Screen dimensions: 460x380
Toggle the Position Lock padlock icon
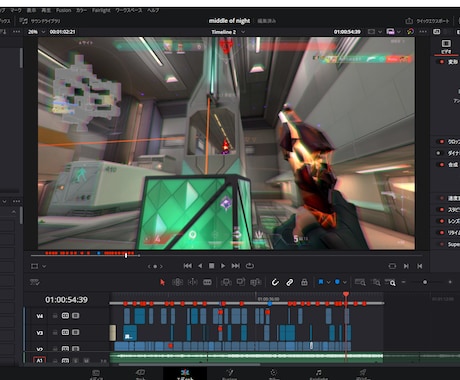coord(304,282)
